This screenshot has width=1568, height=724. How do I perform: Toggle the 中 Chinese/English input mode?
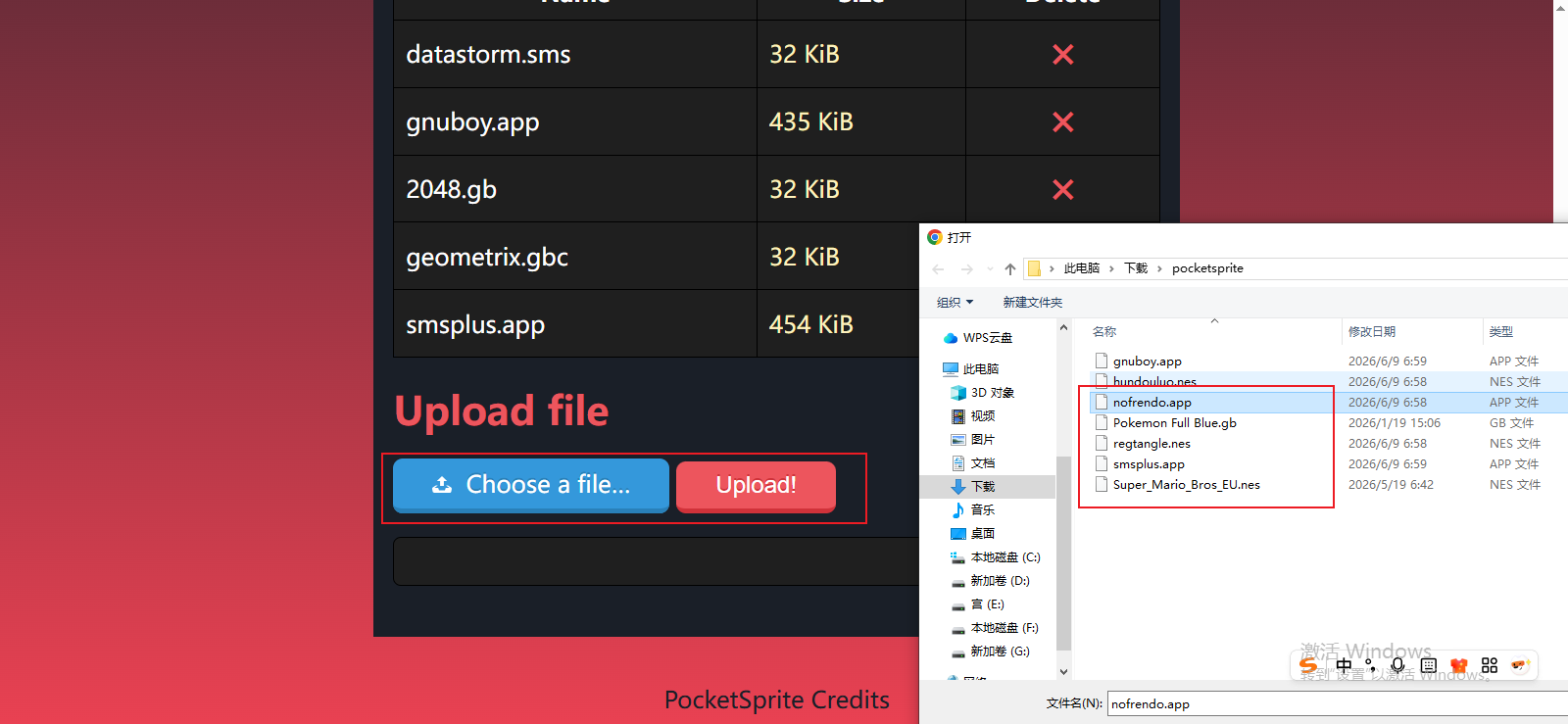pos(1344,666)
